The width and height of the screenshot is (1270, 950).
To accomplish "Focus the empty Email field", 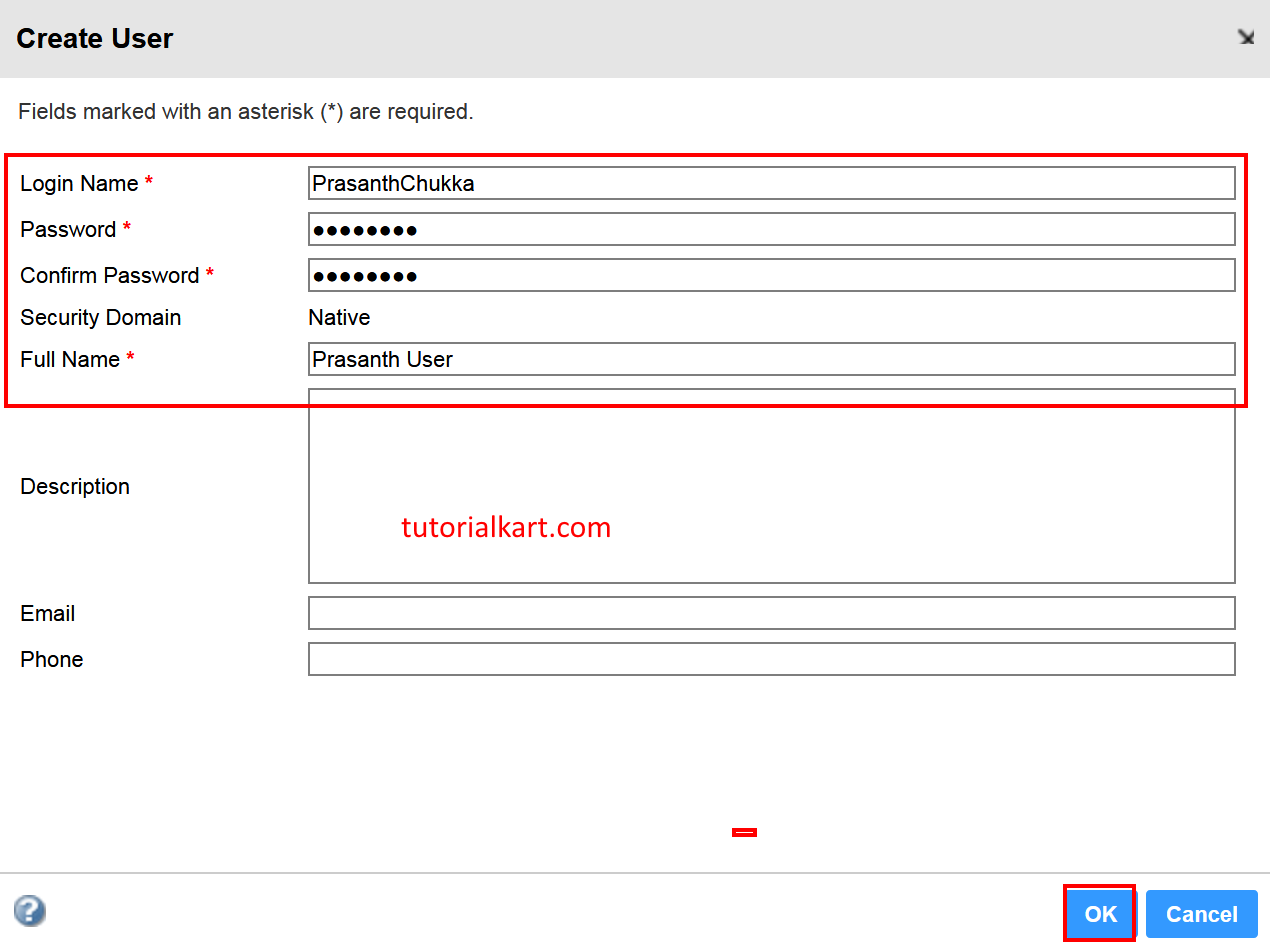I will pos(770,613).
